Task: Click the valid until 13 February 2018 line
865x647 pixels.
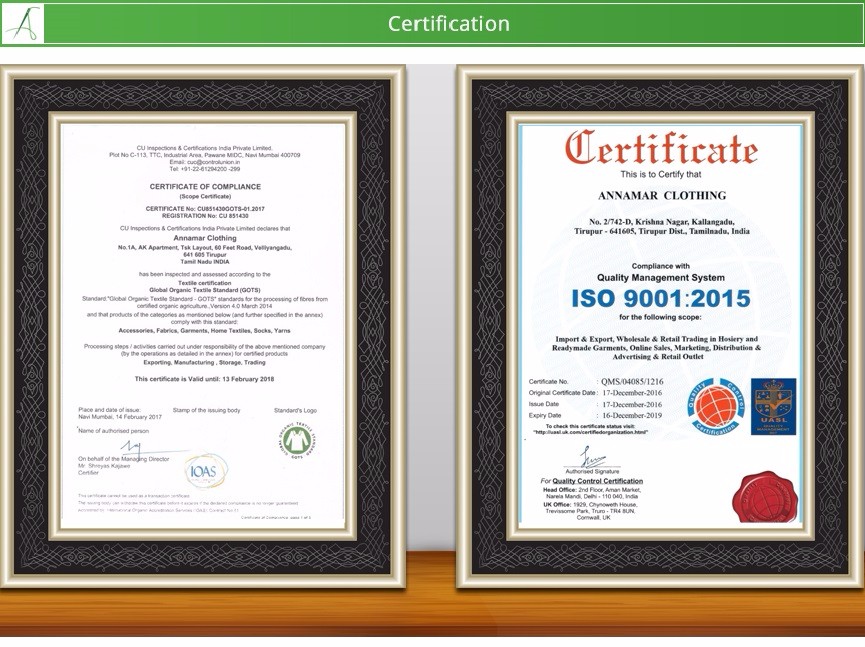Action: point(204,379)
